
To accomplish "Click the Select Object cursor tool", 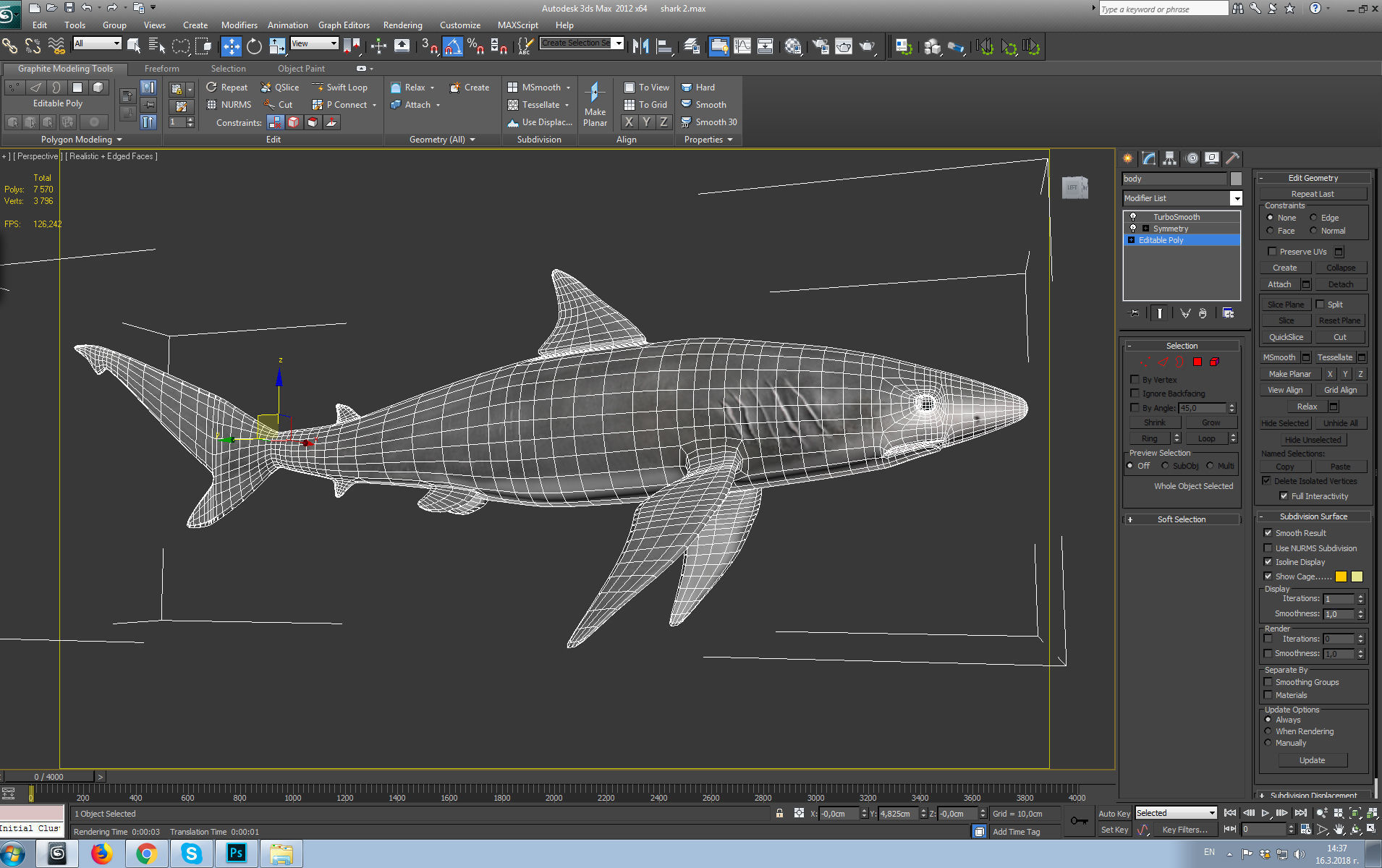I will tap(134, 46).
